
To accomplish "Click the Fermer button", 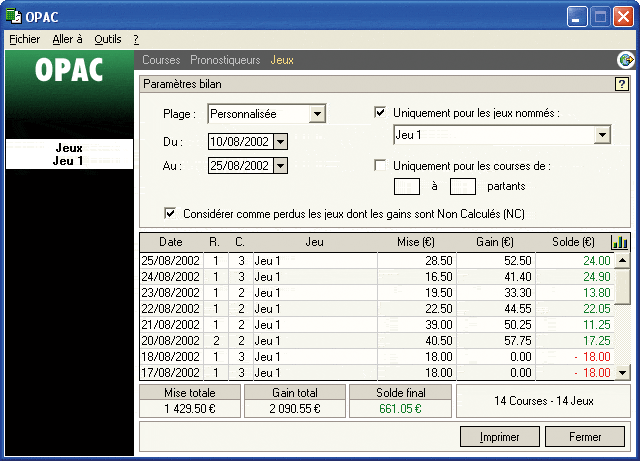I will 585,437.
